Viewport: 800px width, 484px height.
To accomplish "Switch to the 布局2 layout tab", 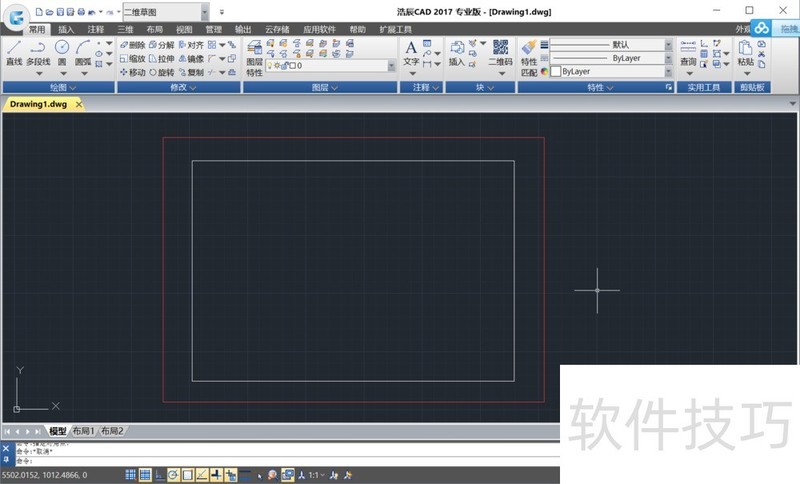I will coord(112,431).
